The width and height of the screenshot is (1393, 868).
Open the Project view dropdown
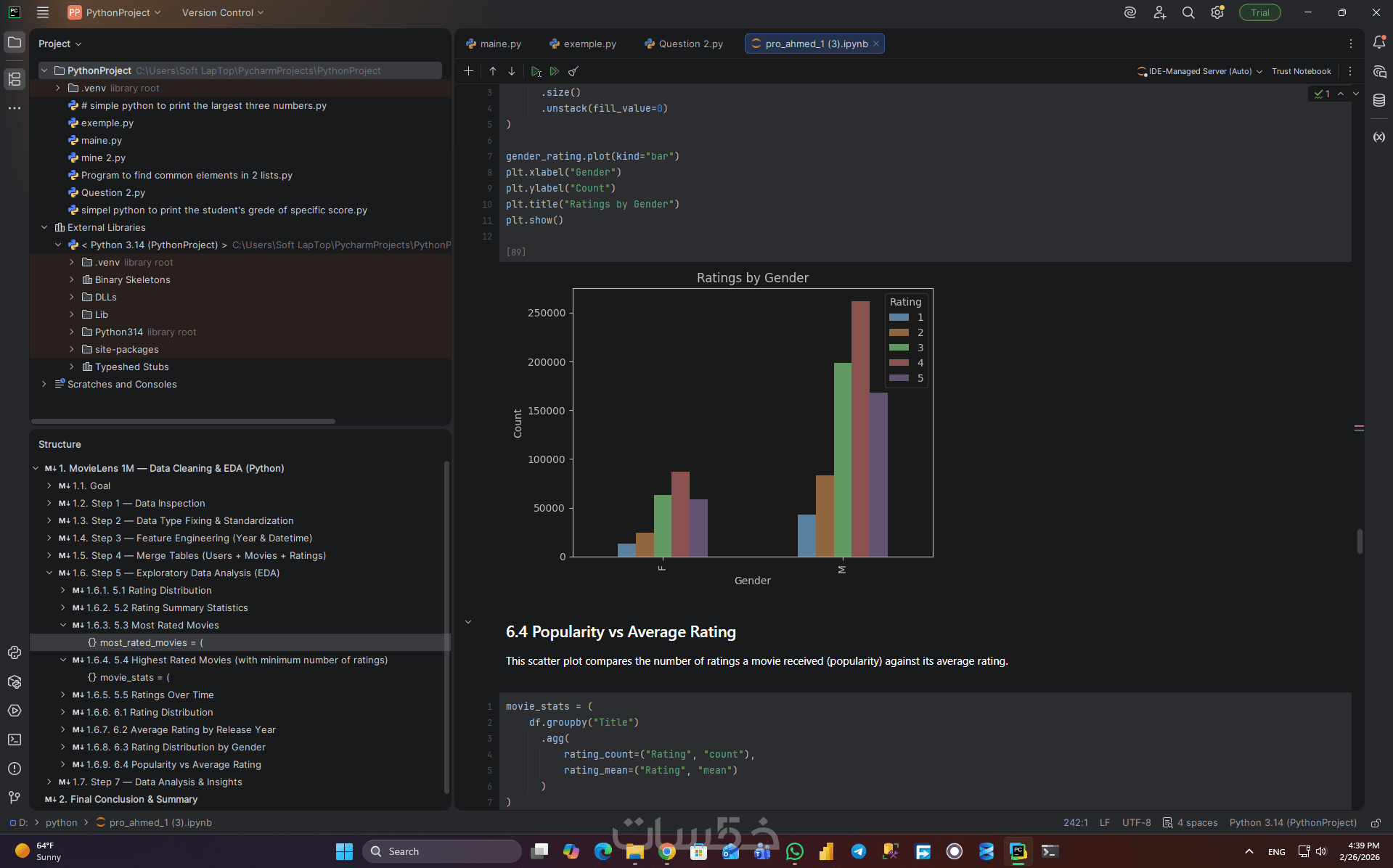60,44
